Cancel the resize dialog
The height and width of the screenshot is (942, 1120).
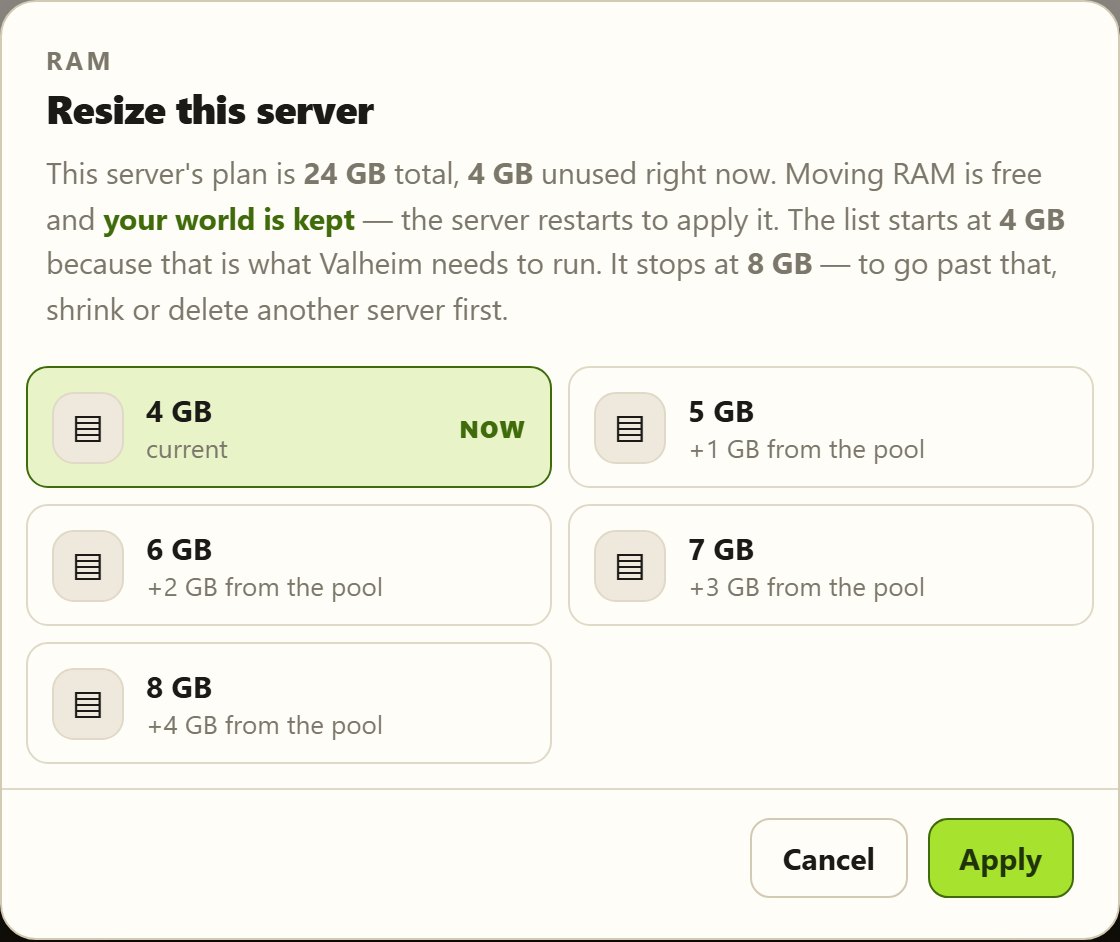(829, 858)
